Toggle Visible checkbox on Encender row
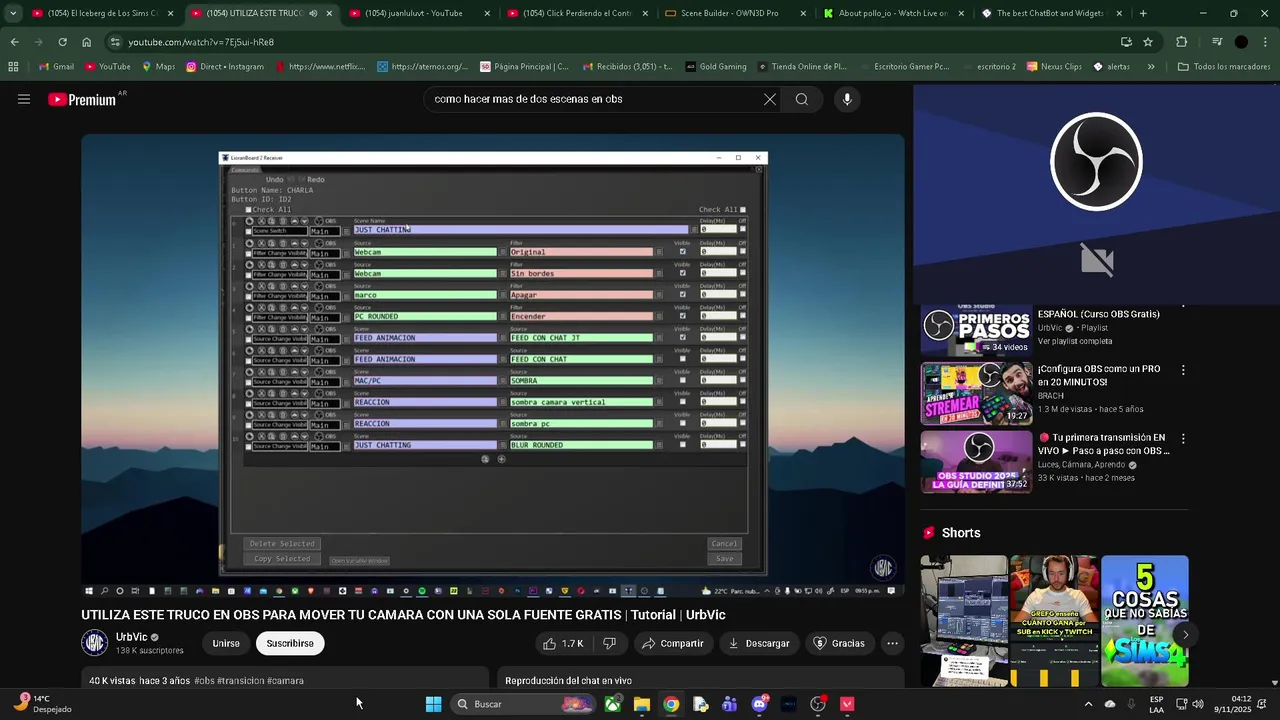This screenshot has width=1280, height=720. 683,316
